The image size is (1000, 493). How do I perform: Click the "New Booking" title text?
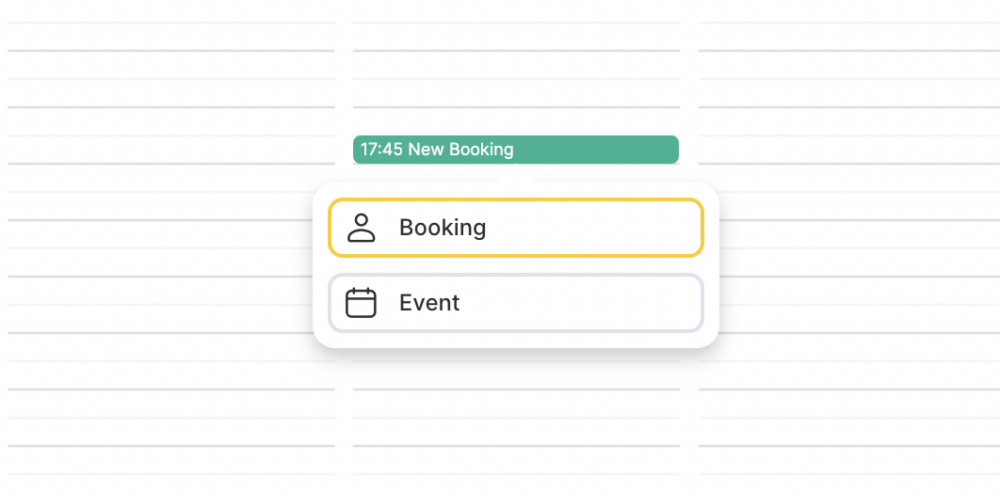click(460, 149)
